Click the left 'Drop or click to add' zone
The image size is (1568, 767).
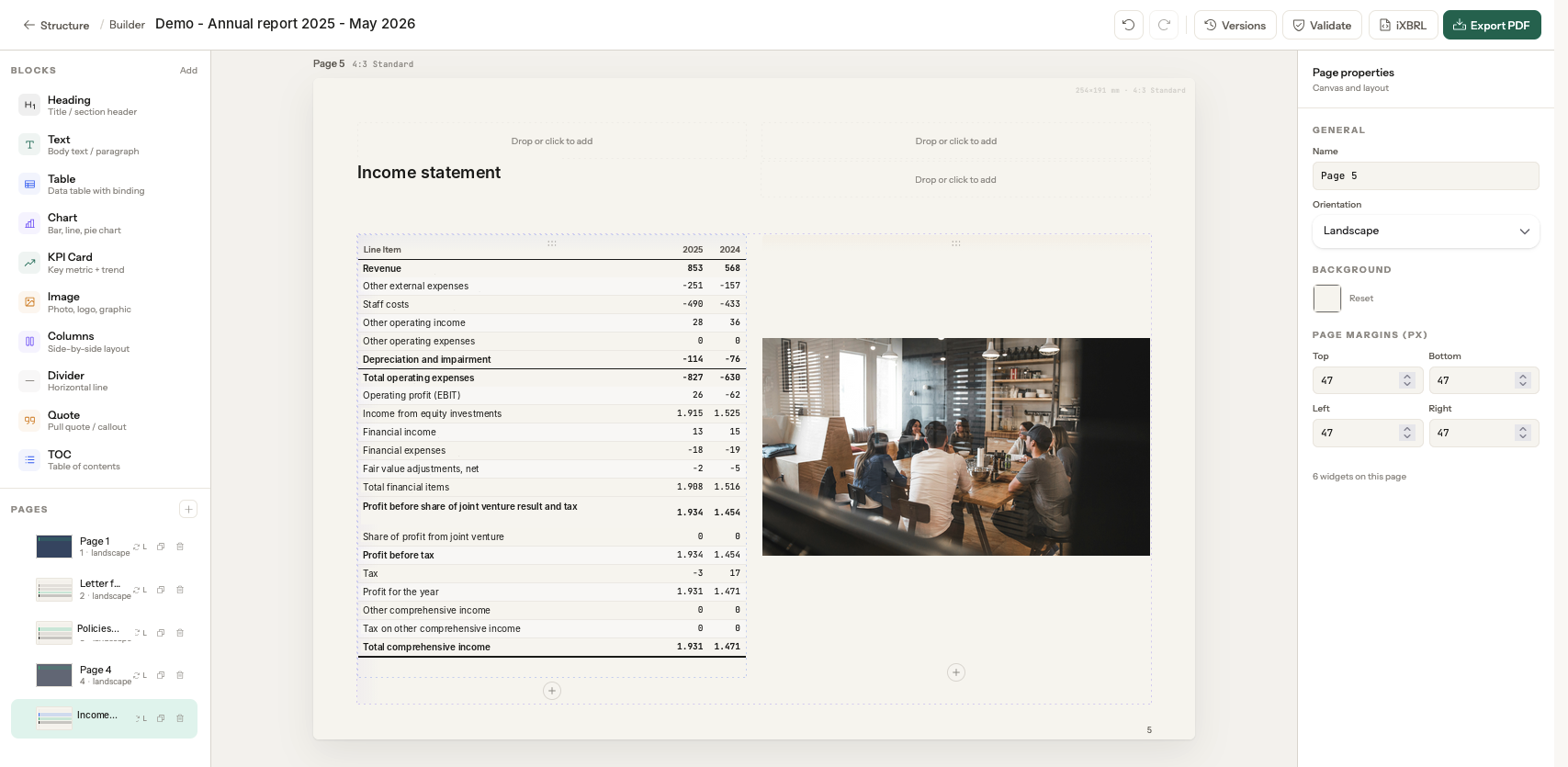click(552, 141)
